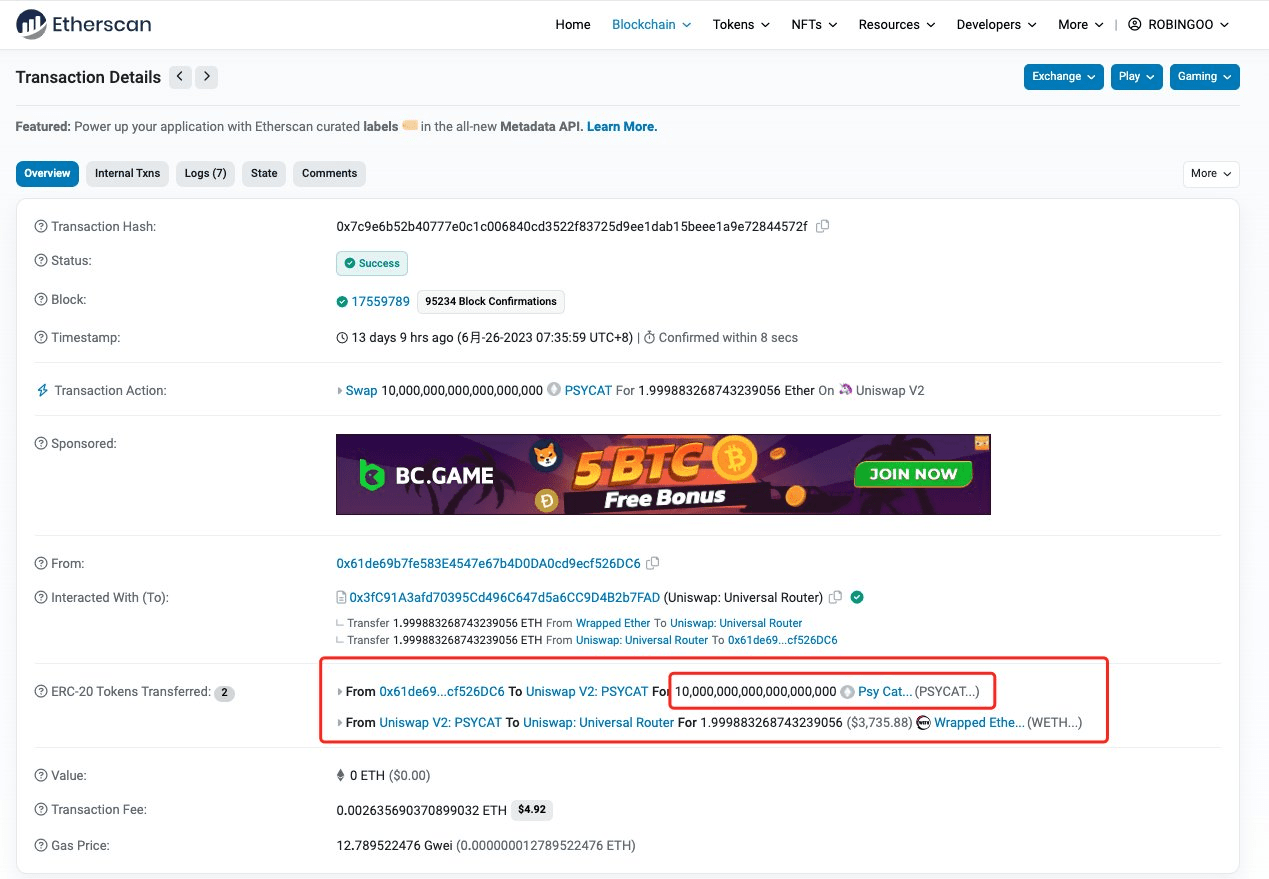This screenshot has width=1269, height=879.
Task: Open the NFTs dropdown menu
Action: pos(814,25)
